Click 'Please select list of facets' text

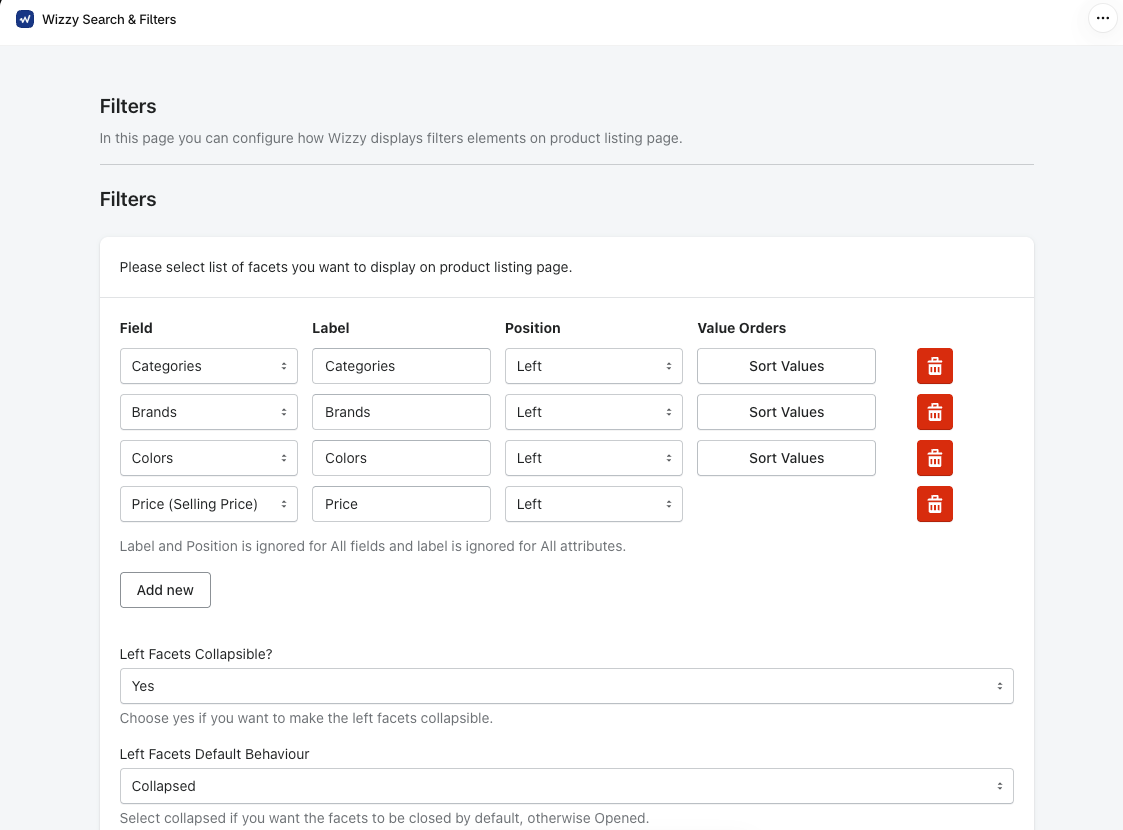[x=346, y=267]
